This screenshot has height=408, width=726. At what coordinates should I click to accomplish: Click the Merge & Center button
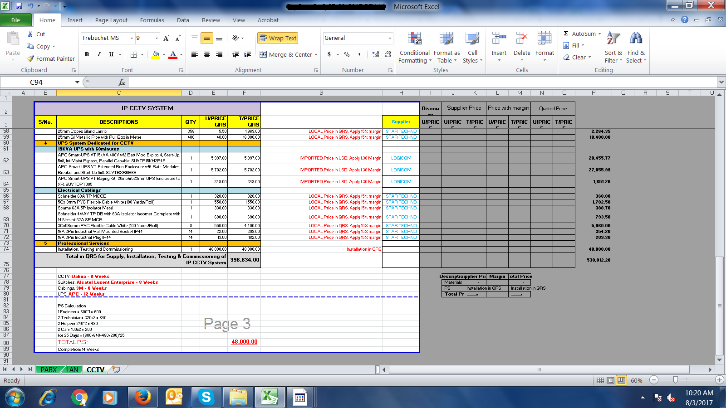pos(287,55)
